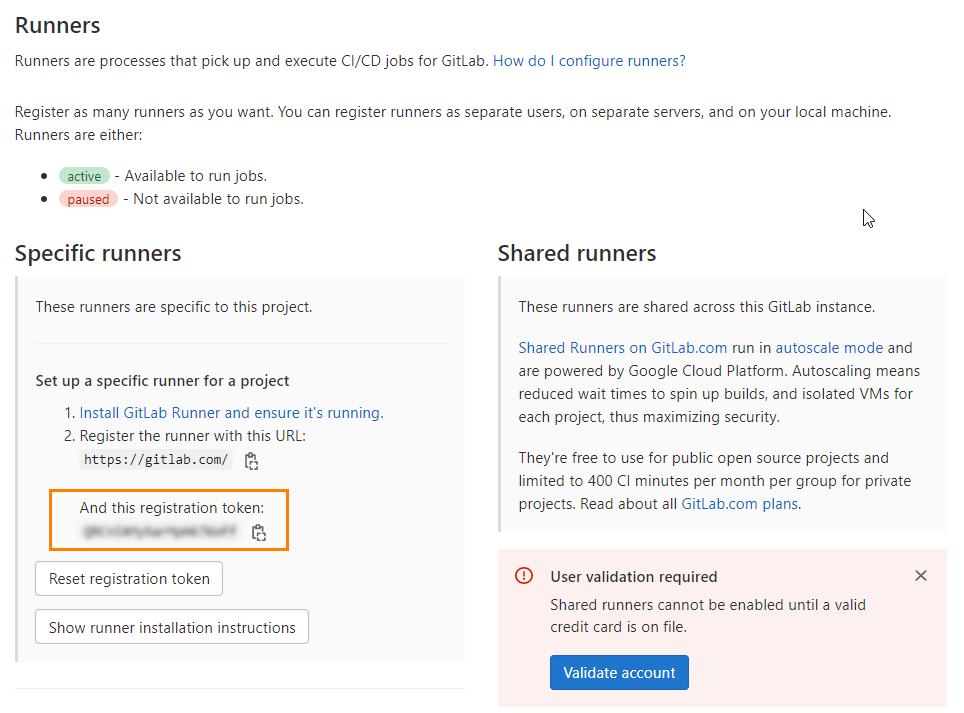Open the How do I configure runners link
The width and height of the screenshot is (964, 713).
[589, 61]
